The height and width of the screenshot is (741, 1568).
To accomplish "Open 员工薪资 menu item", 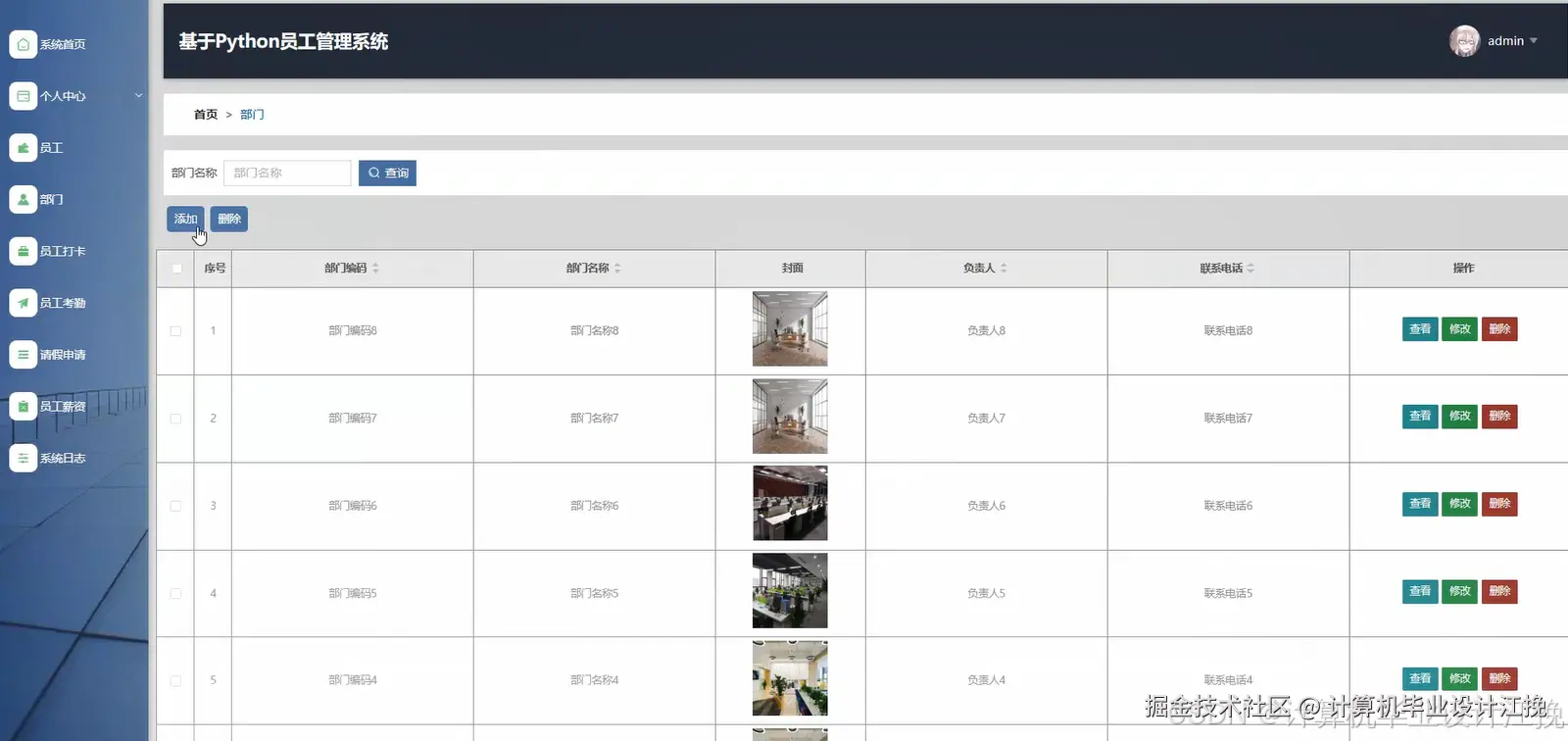I will coord(63,406).
